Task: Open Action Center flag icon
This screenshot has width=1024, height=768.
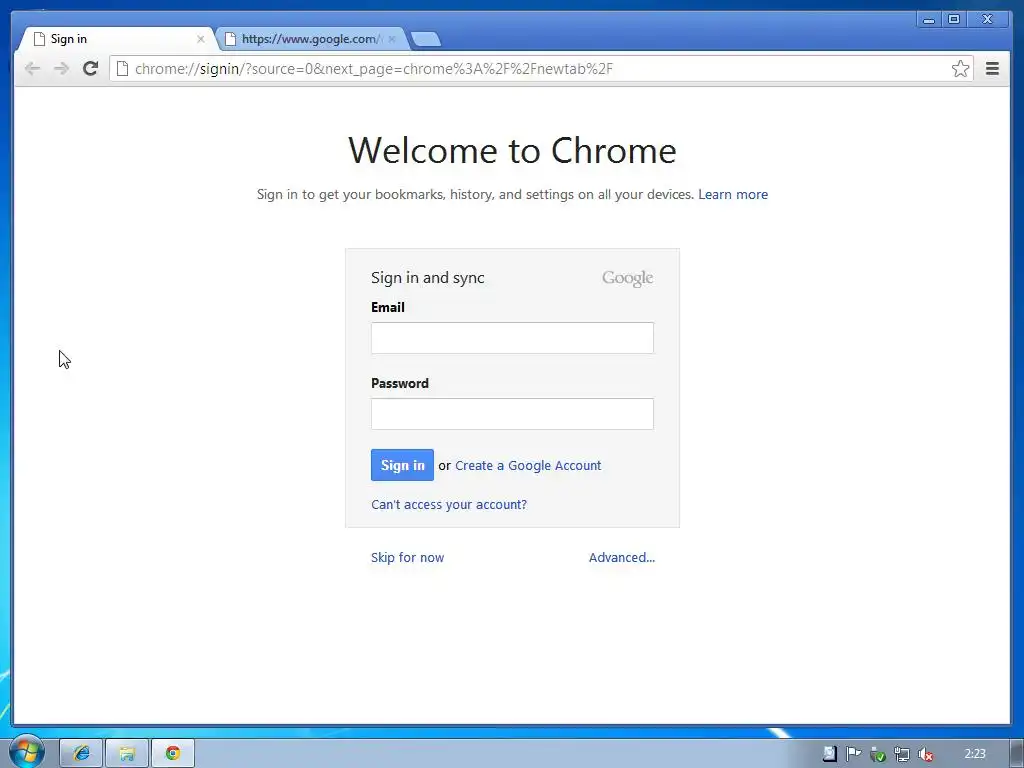Action: [853, 754]
